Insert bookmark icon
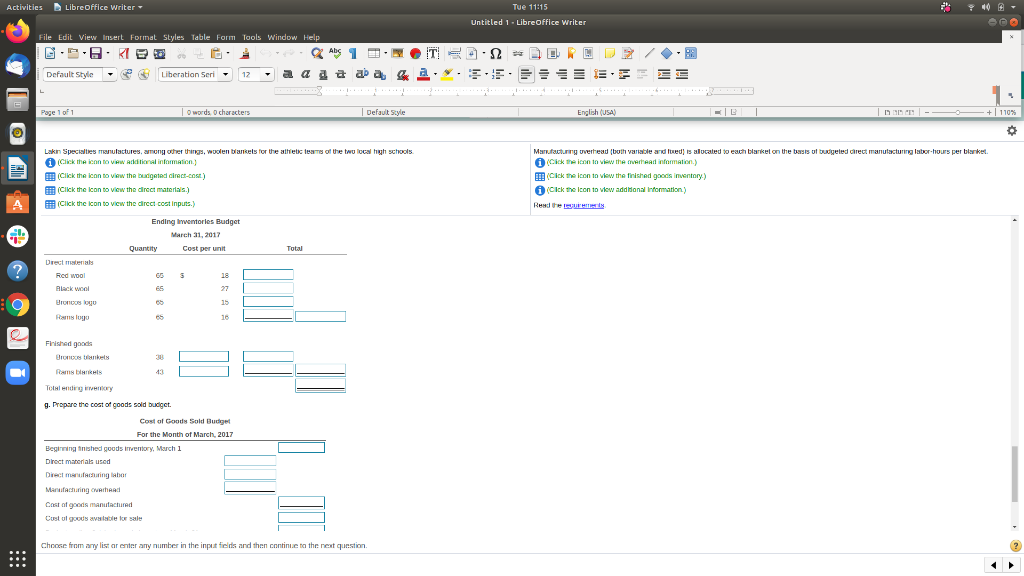Screen dimensions: 1024x576 click(x=571, y=54)
